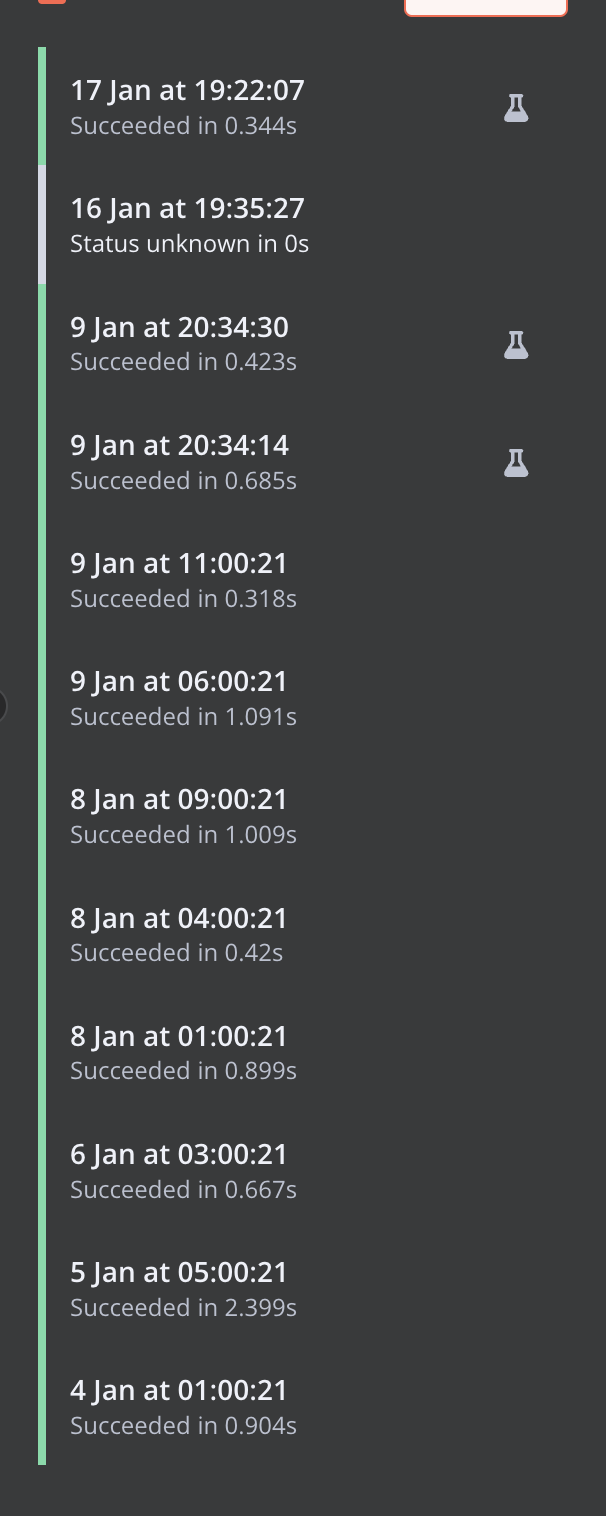Image resolution: width=606 pixels, height=1516 pixels.
Task: Click the red square at top left
Action: (52, 1)
